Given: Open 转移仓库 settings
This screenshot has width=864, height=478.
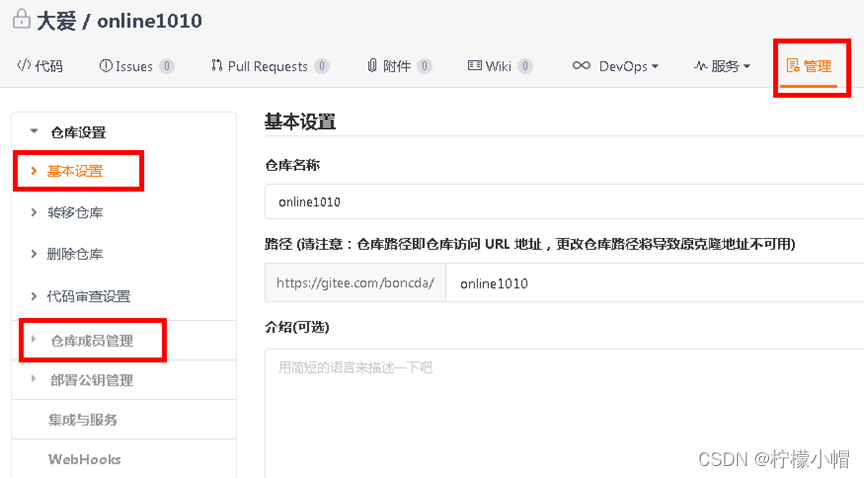Looking at the screenshot, I should pos(75,213).
